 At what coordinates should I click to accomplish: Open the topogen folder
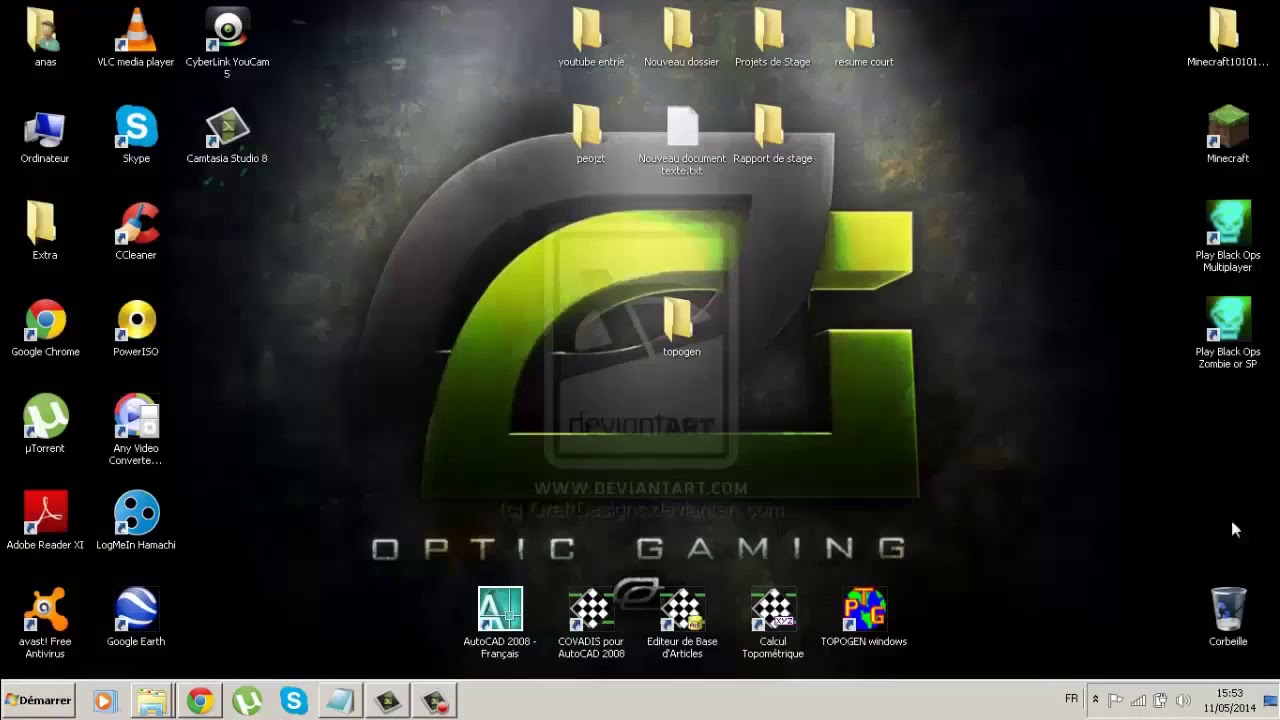coord(682,328)
